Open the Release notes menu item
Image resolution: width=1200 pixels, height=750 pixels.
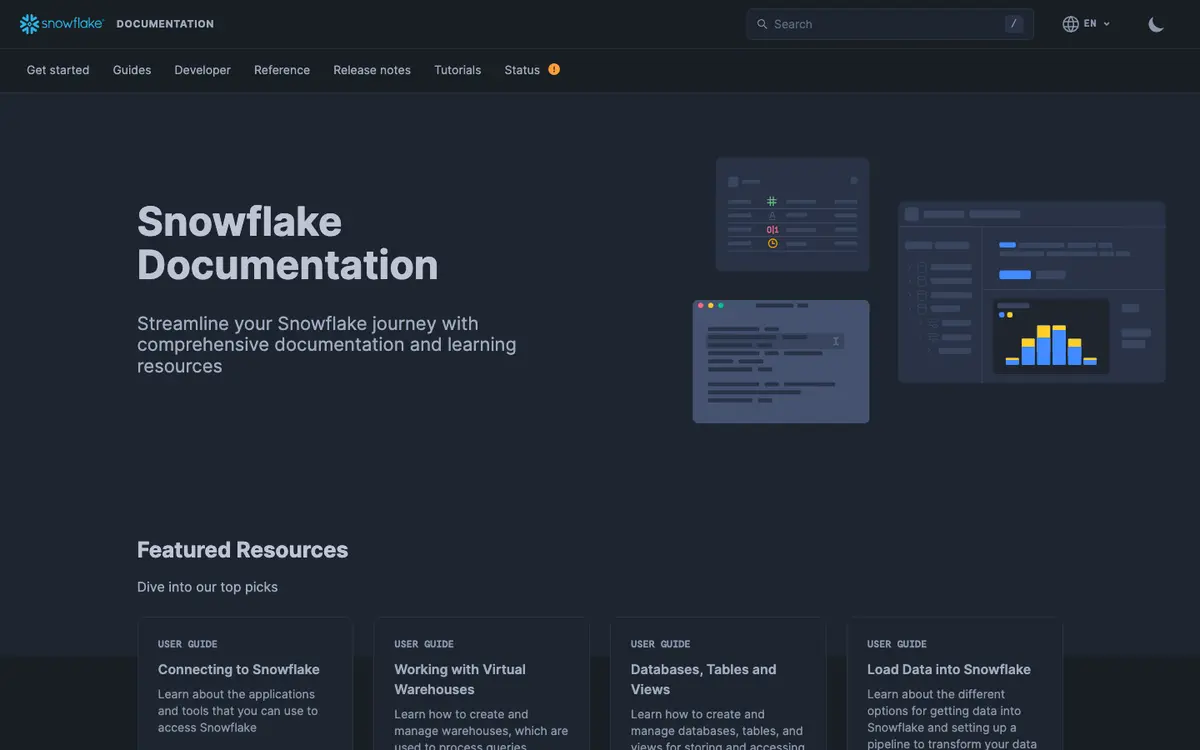pyautogui.click(x=372, y=70)
